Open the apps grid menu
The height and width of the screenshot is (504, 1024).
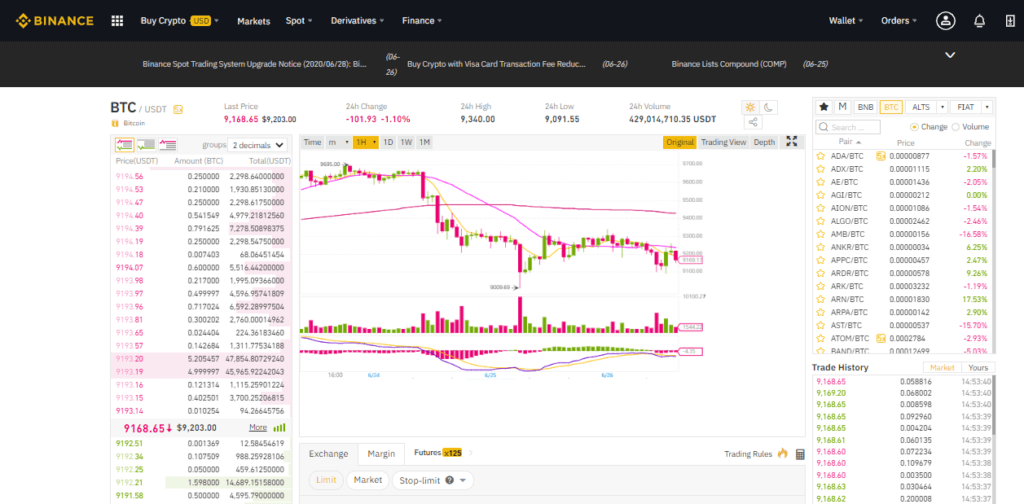[x=118, y=21]
